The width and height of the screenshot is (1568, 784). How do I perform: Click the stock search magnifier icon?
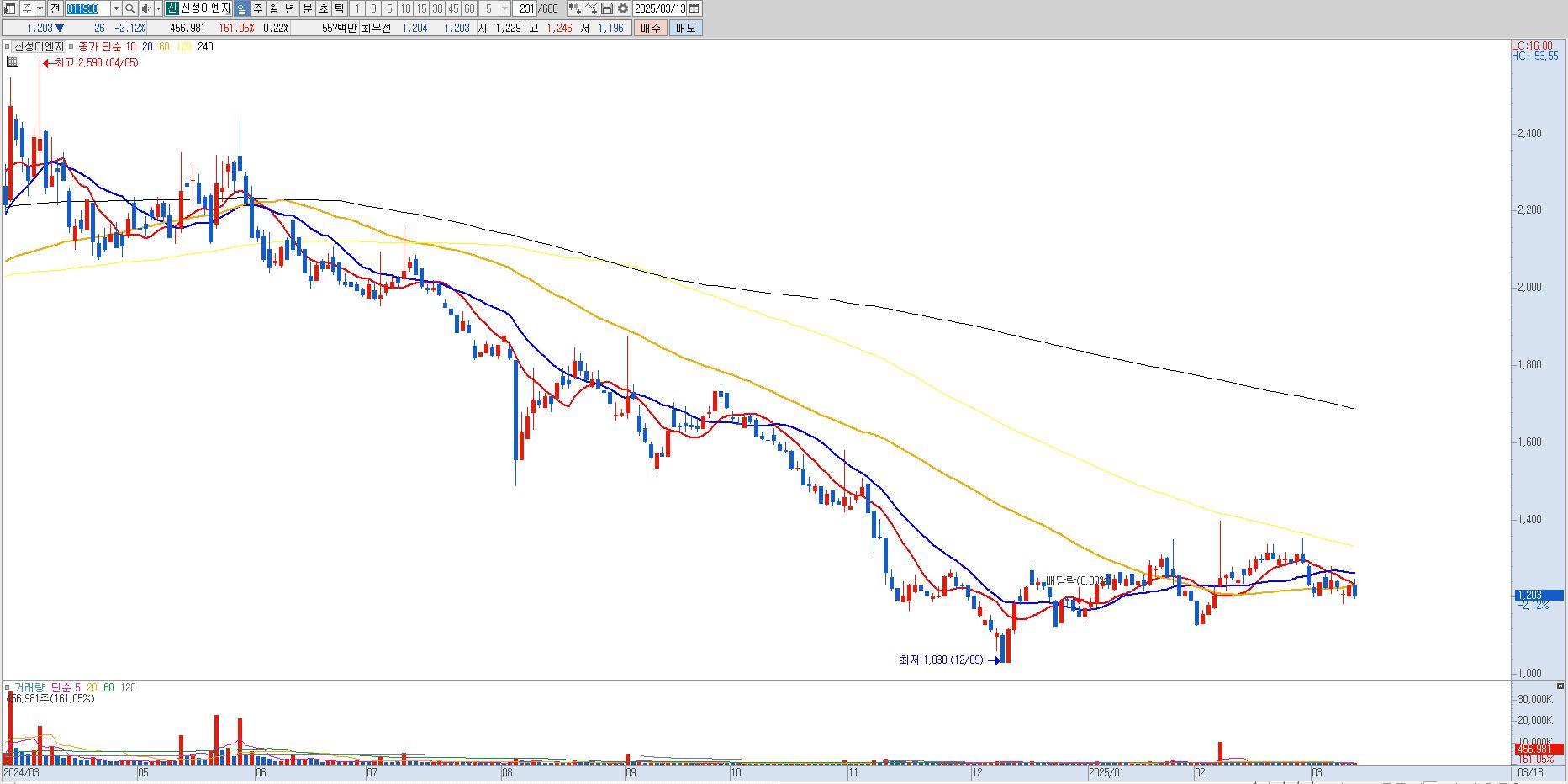(129, 8)
